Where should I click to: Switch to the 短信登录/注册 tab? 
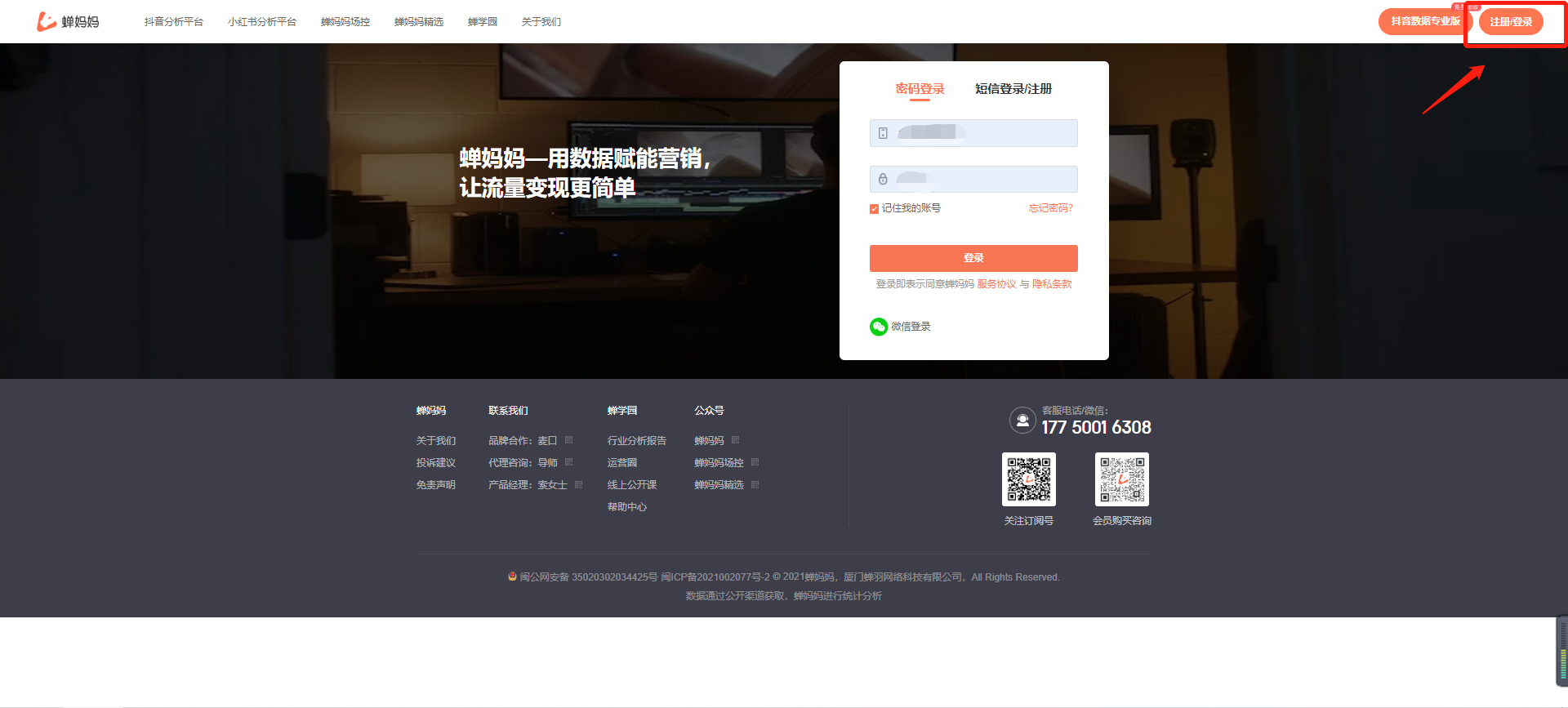tap(1013, 89)
